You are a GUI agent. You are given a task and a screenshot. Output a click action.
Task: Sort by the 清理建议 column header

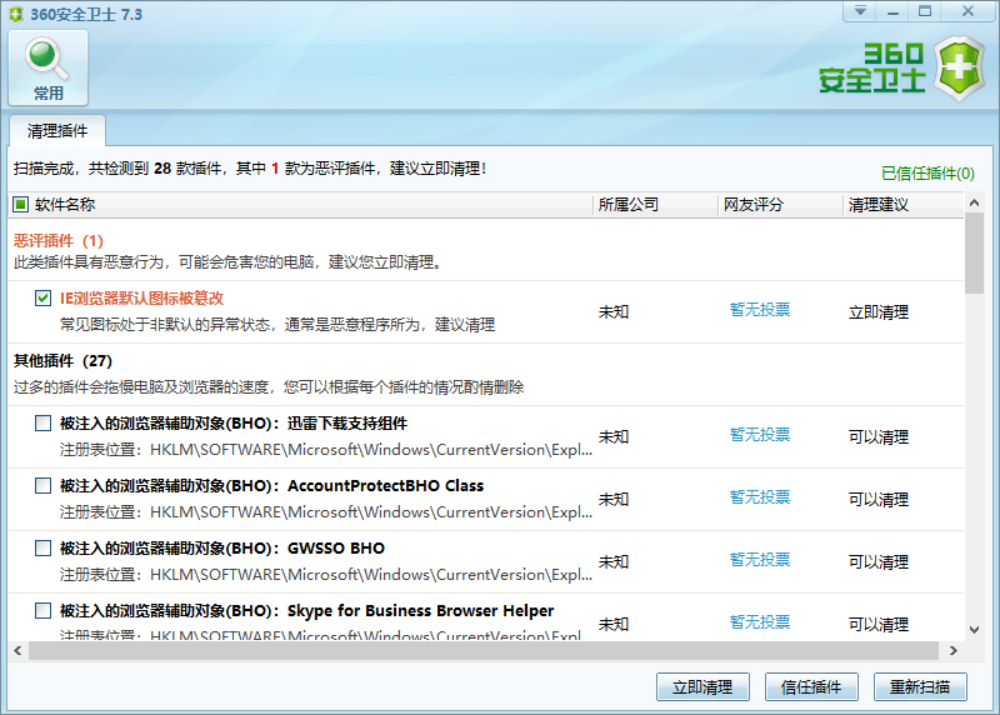tap(878, 204)
